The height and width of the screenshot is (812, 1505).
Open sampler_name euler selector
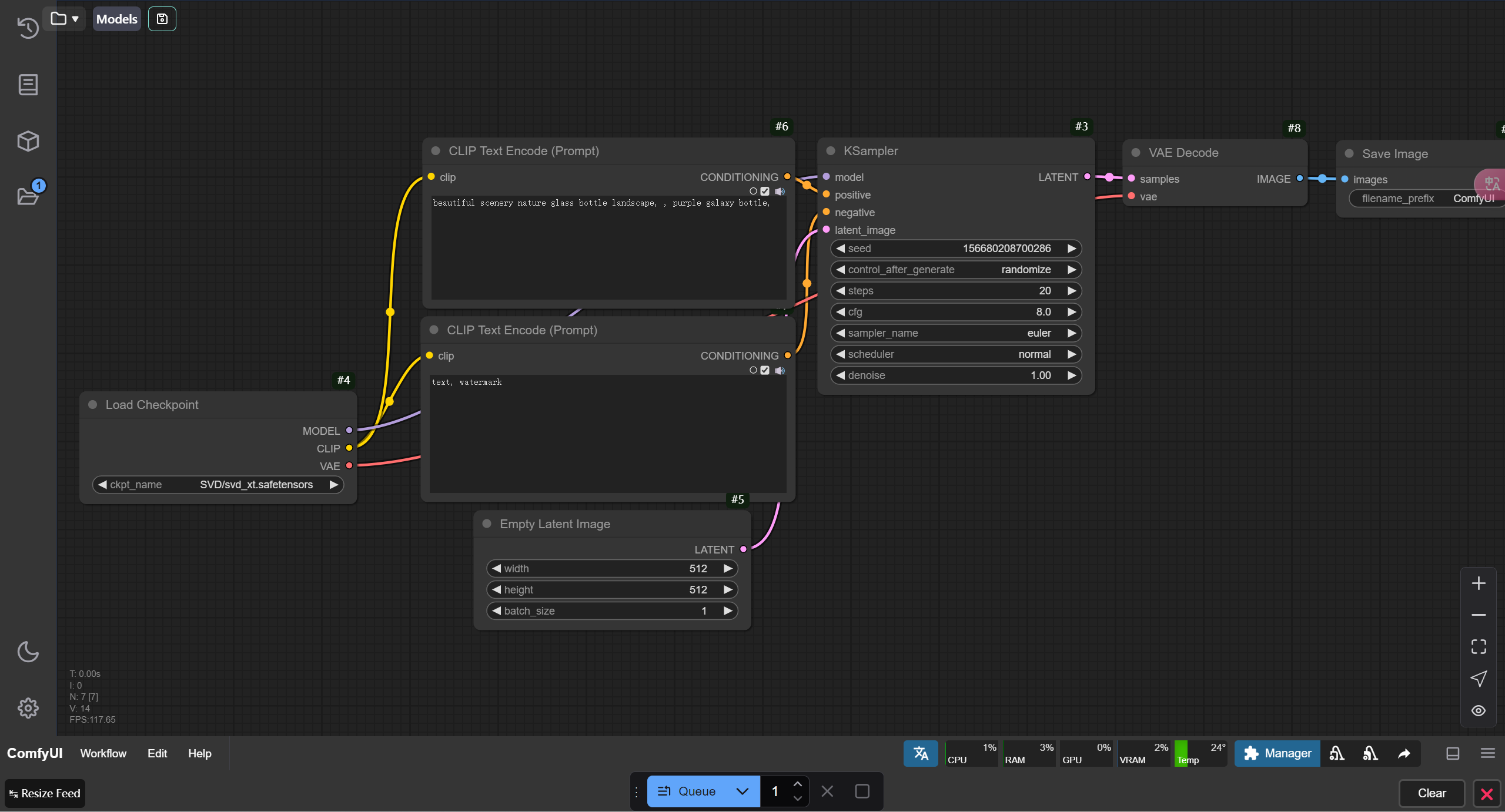(955, 333)
